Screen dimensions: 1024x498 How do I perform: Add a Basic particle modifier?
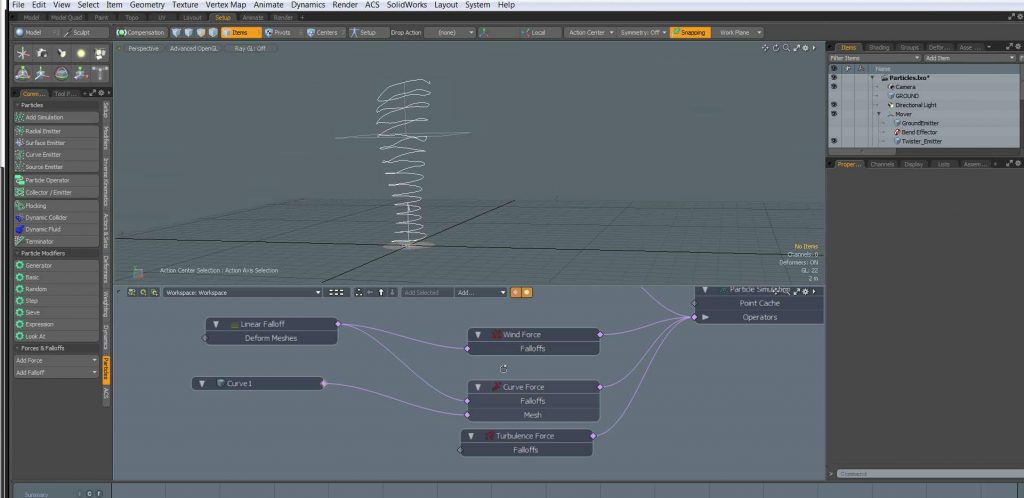tap(56, 277)
